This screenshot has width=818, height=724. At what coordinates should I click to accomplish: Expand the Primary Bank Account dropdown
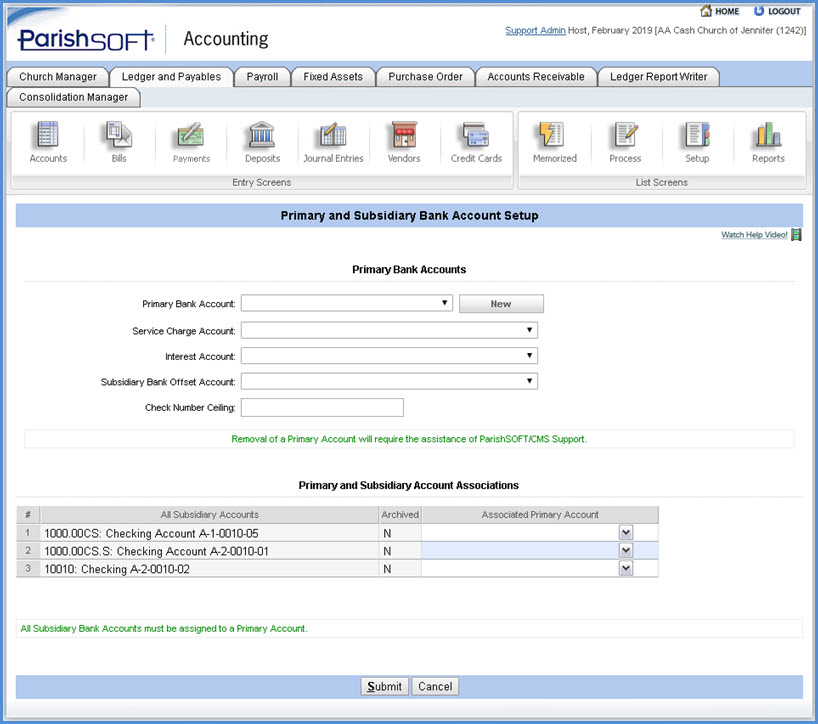coord(346,304)
